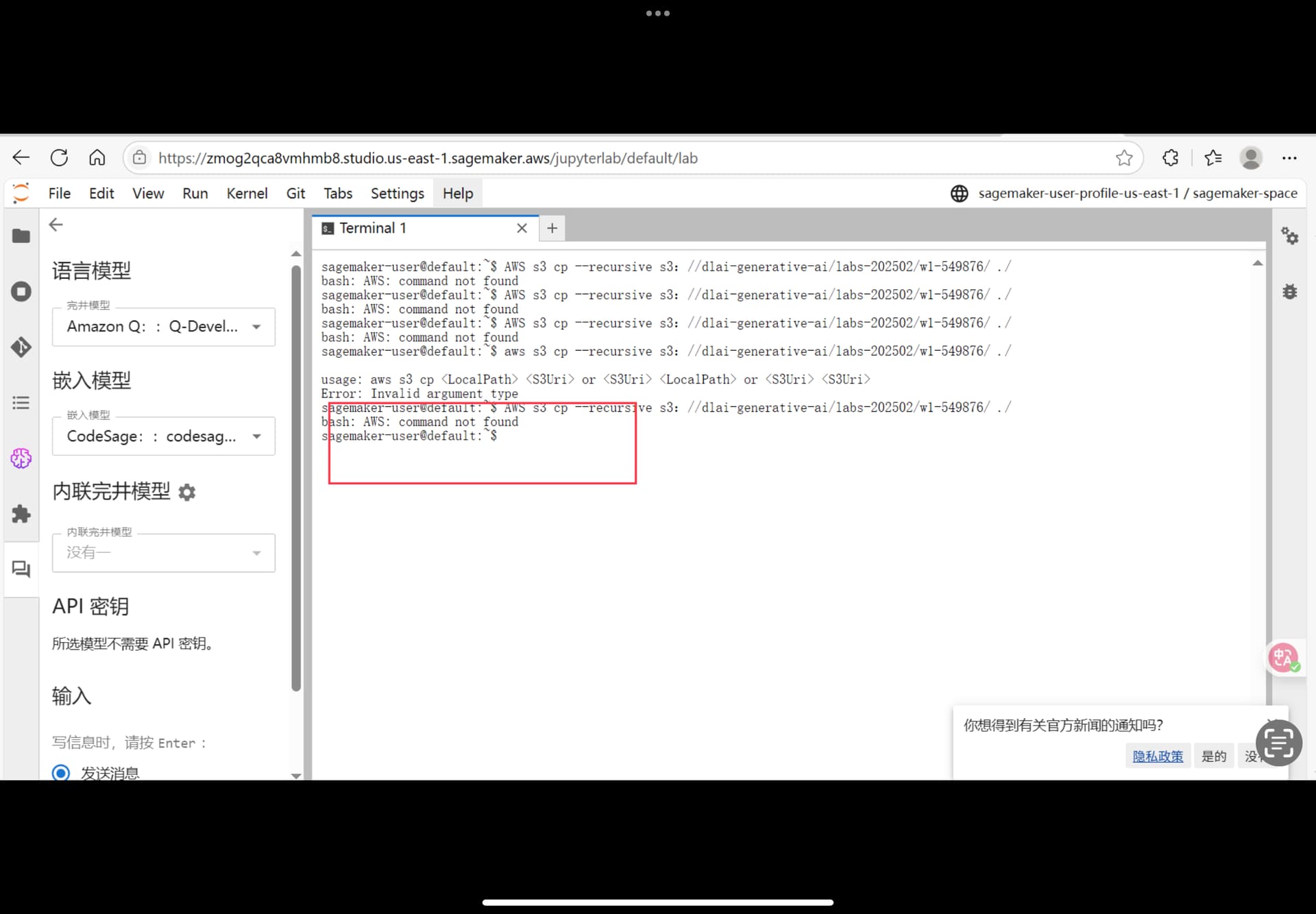The width and height of the screenshot is (1316, 914).
Task: Click inline completion model settings gear
Action: point(187,492)
